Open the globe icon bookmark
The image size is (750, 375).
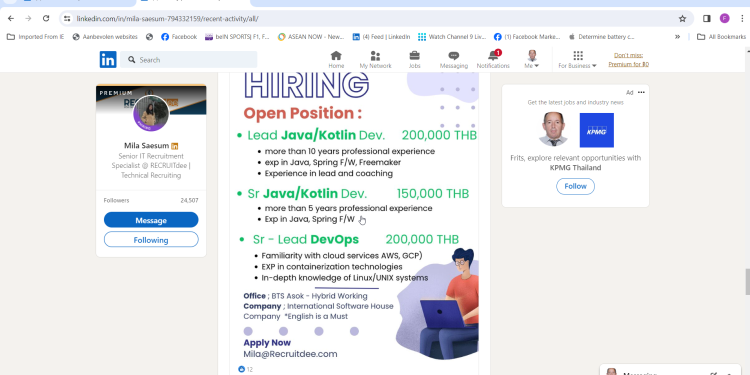pos(149,37)
